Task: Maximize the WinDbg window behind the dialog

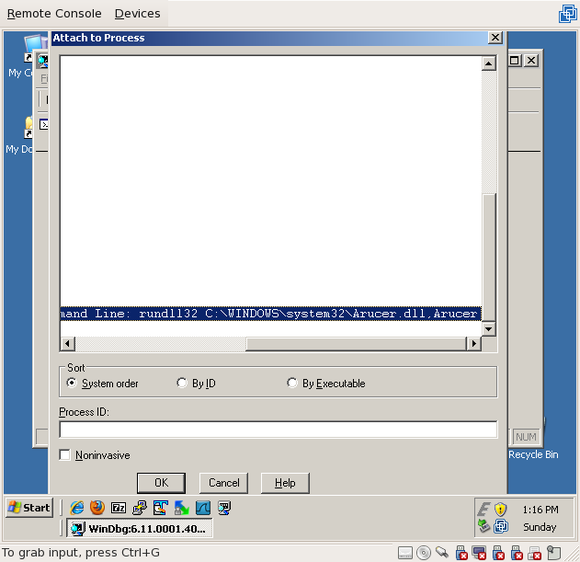Action: click(x=514, y=60)
